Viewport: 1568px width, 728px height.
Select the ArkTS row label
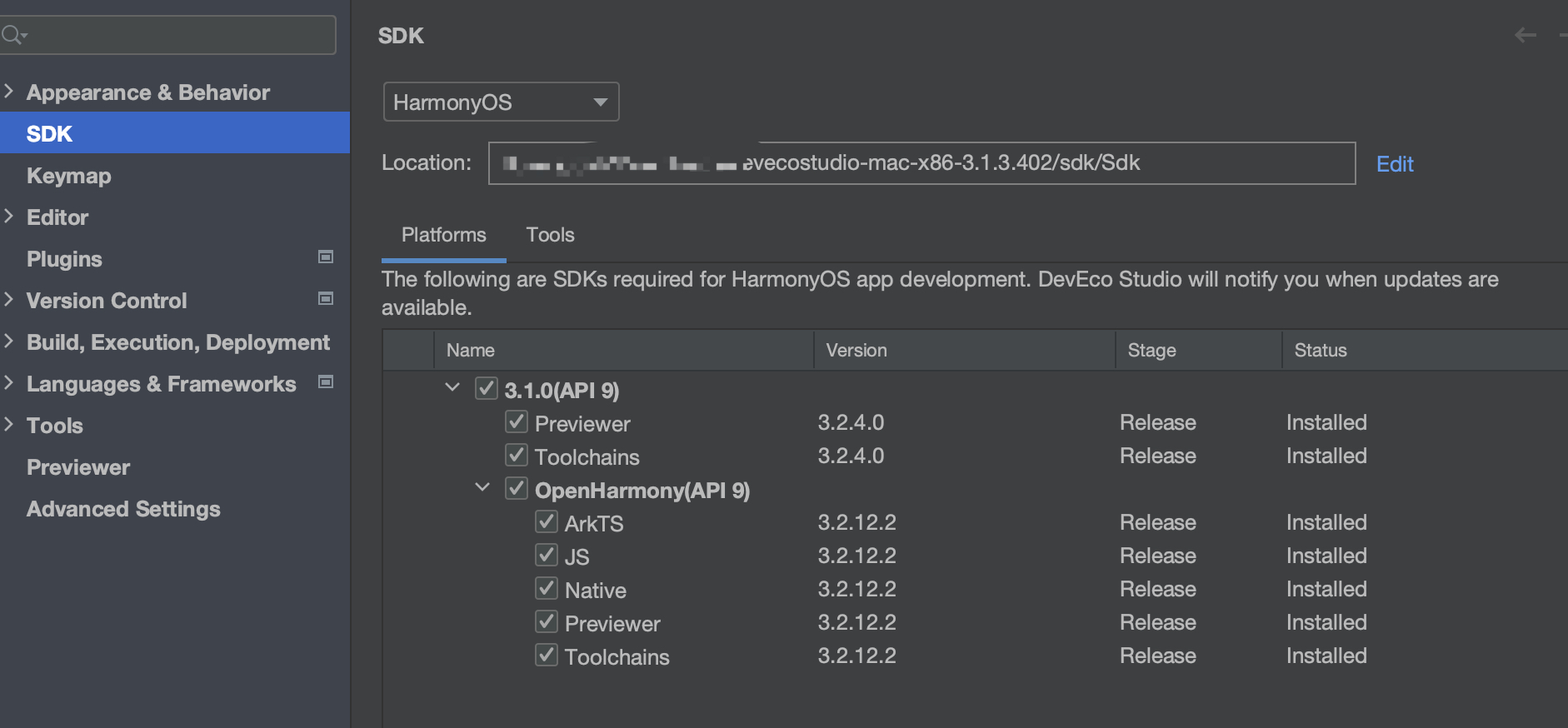coord(594,523)
